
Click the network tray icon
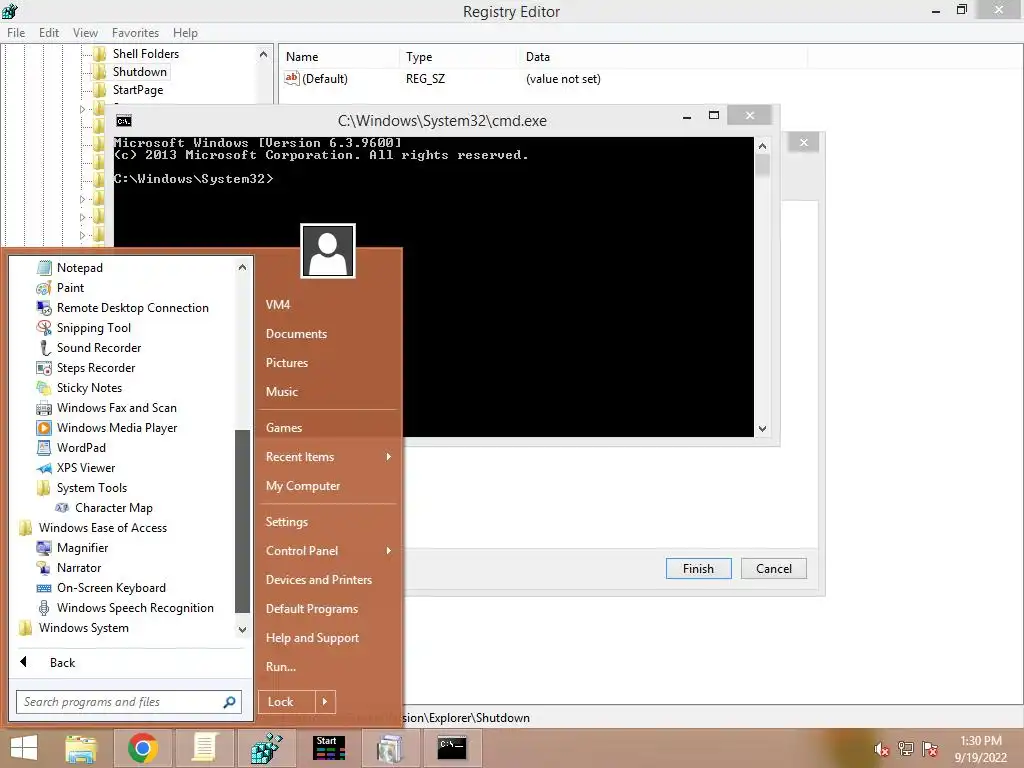pyautogui.click(x=906, y=749)
